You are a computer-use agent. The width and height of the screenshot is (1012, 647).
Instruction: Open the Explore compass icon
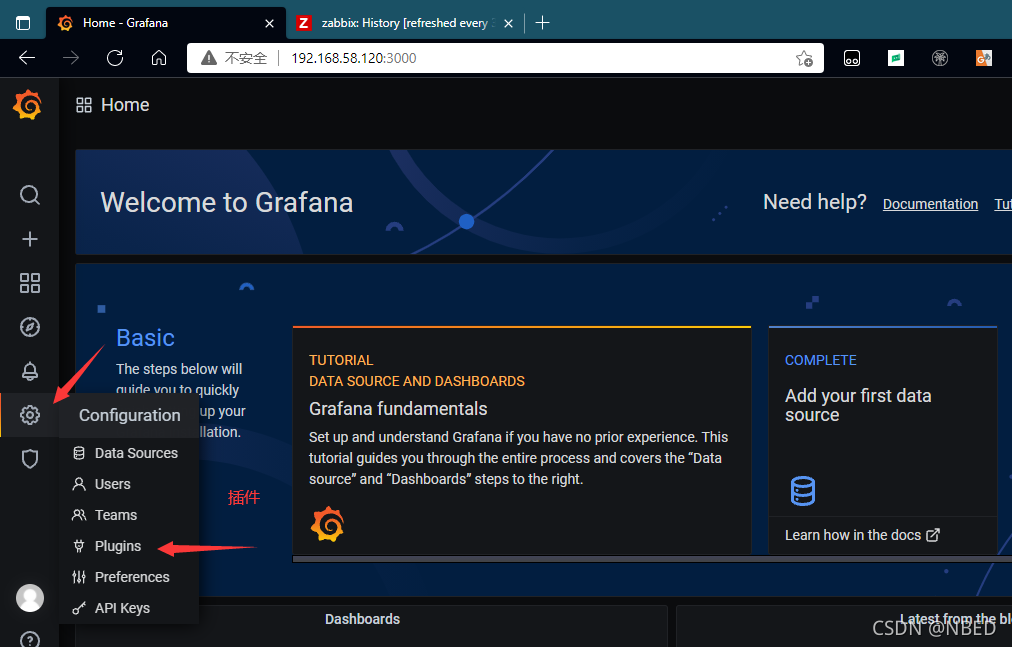(x=30, y=327)
